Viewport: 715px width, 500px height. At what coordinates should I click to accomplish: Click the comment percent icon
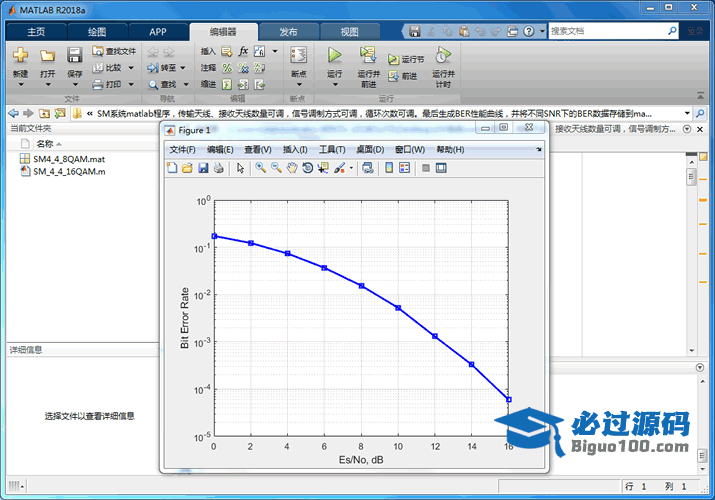[x=227, y=68]
